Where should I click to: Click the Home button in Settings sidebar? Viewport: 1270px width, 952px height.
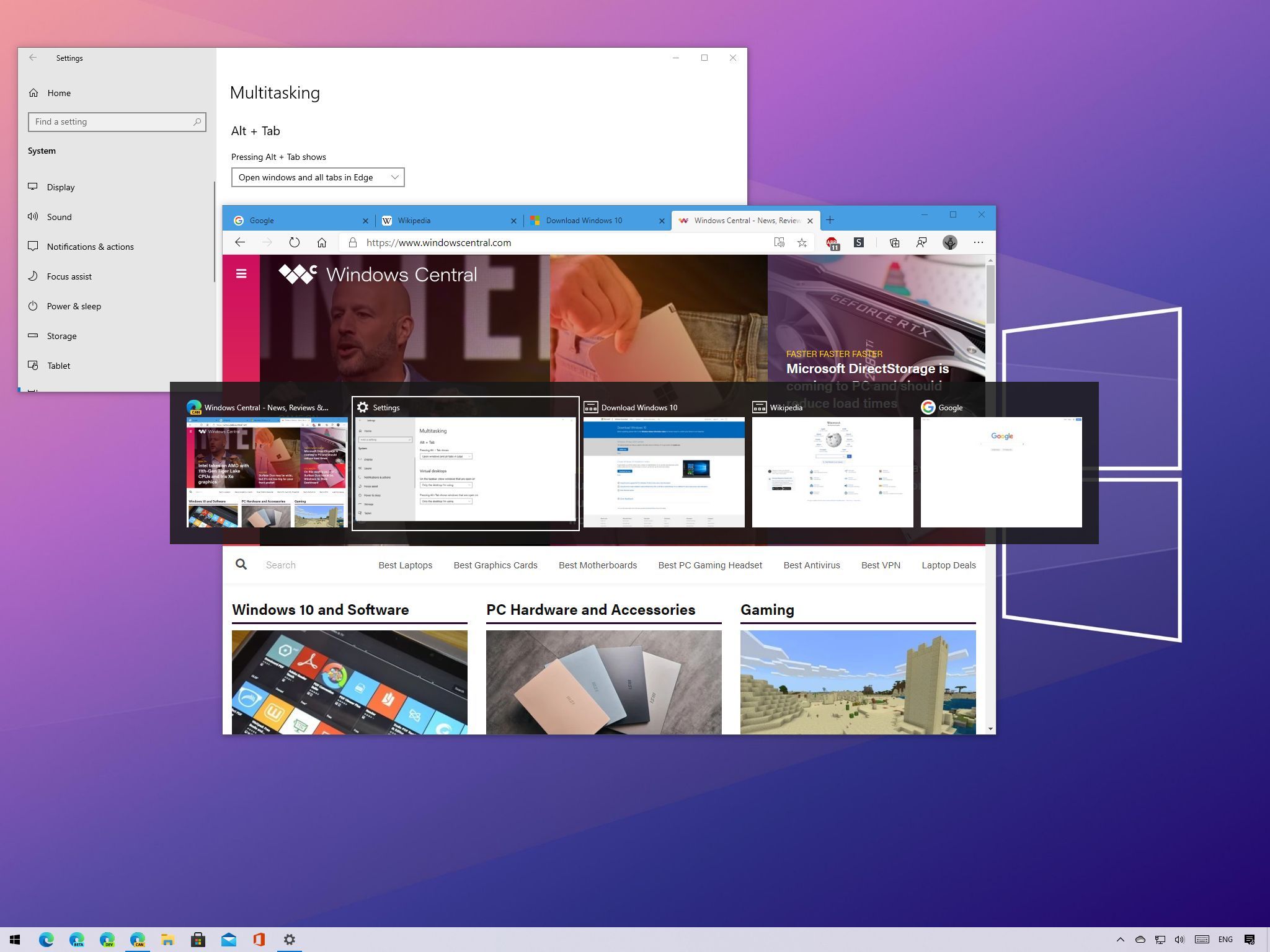58,92
